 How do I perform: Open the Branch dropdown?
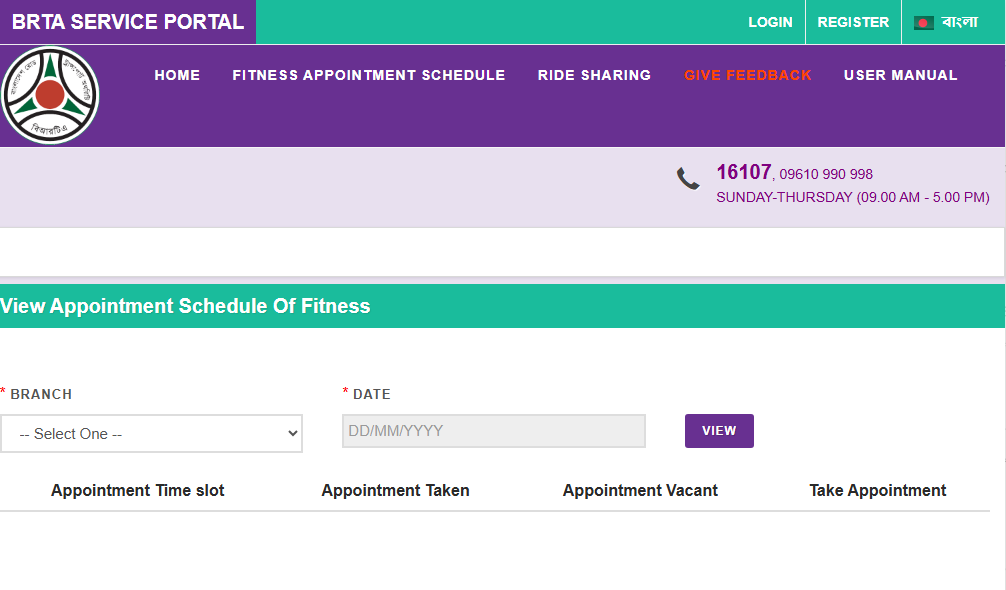point(151,434)
